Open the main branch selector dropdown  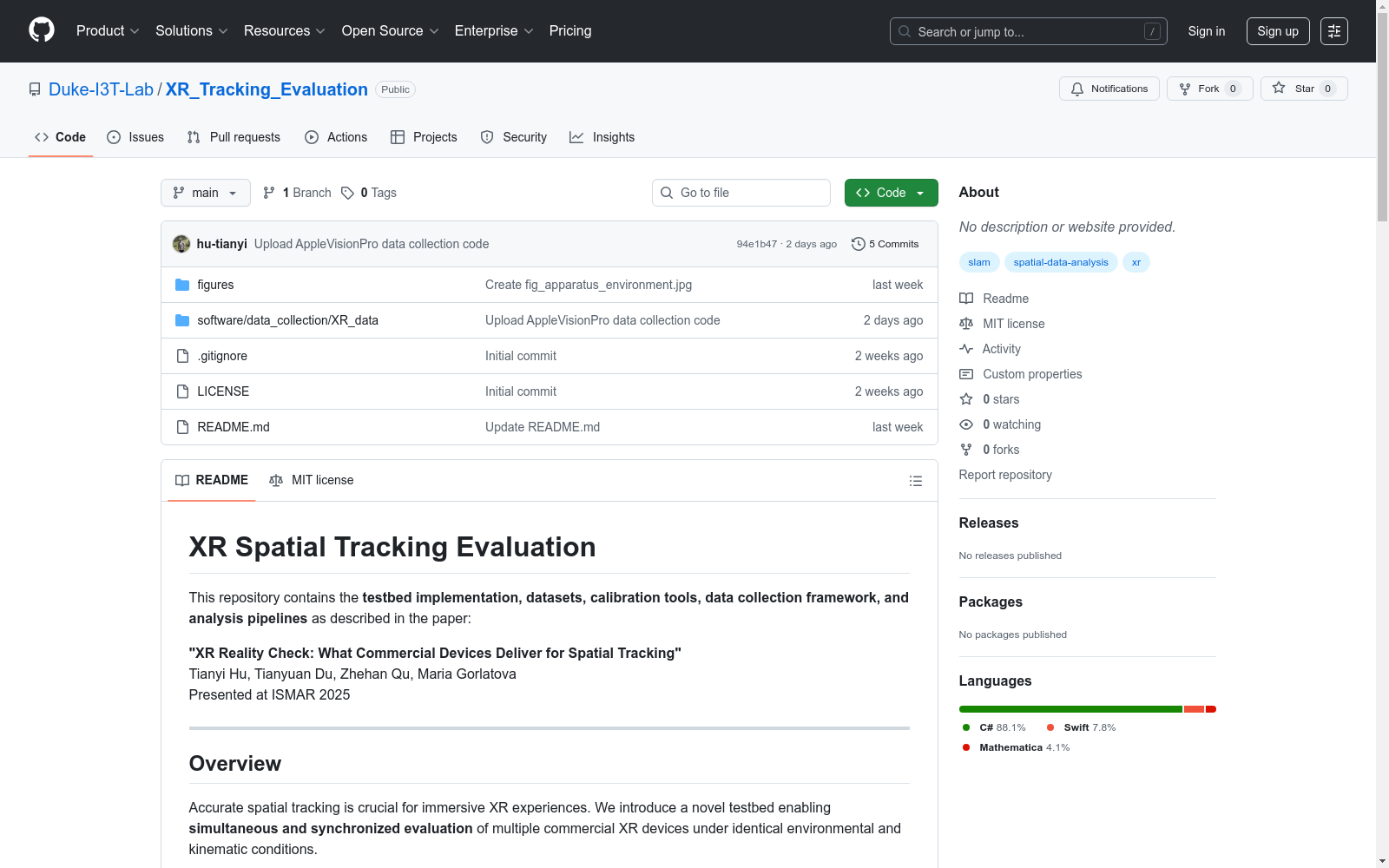[206, 193]
